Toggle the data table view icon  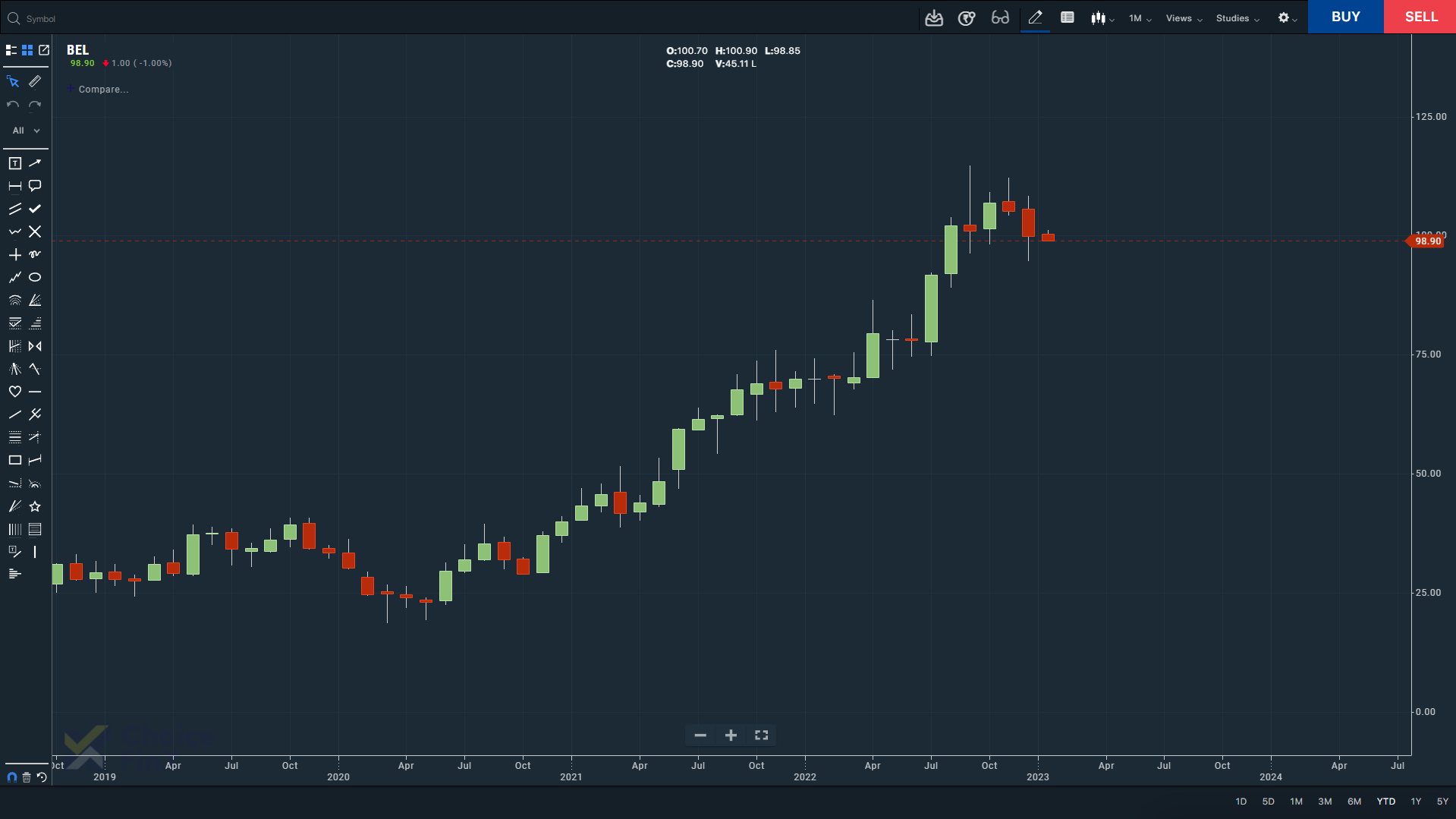(x=1068, y=17)
